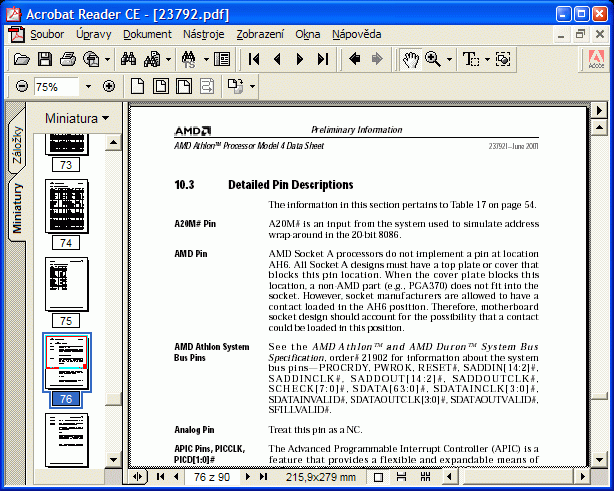Click the Open file folder icon
This screenshot has width=614, height=491.
click(x=22, y=60)
